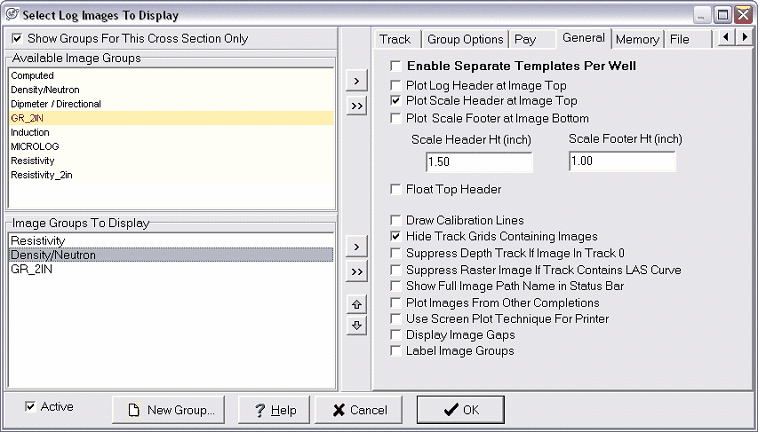Select Density/Neutron in Image Groups To Display
Image resolution: width=760 pixels, height=434 pixels.
[171, 255]
